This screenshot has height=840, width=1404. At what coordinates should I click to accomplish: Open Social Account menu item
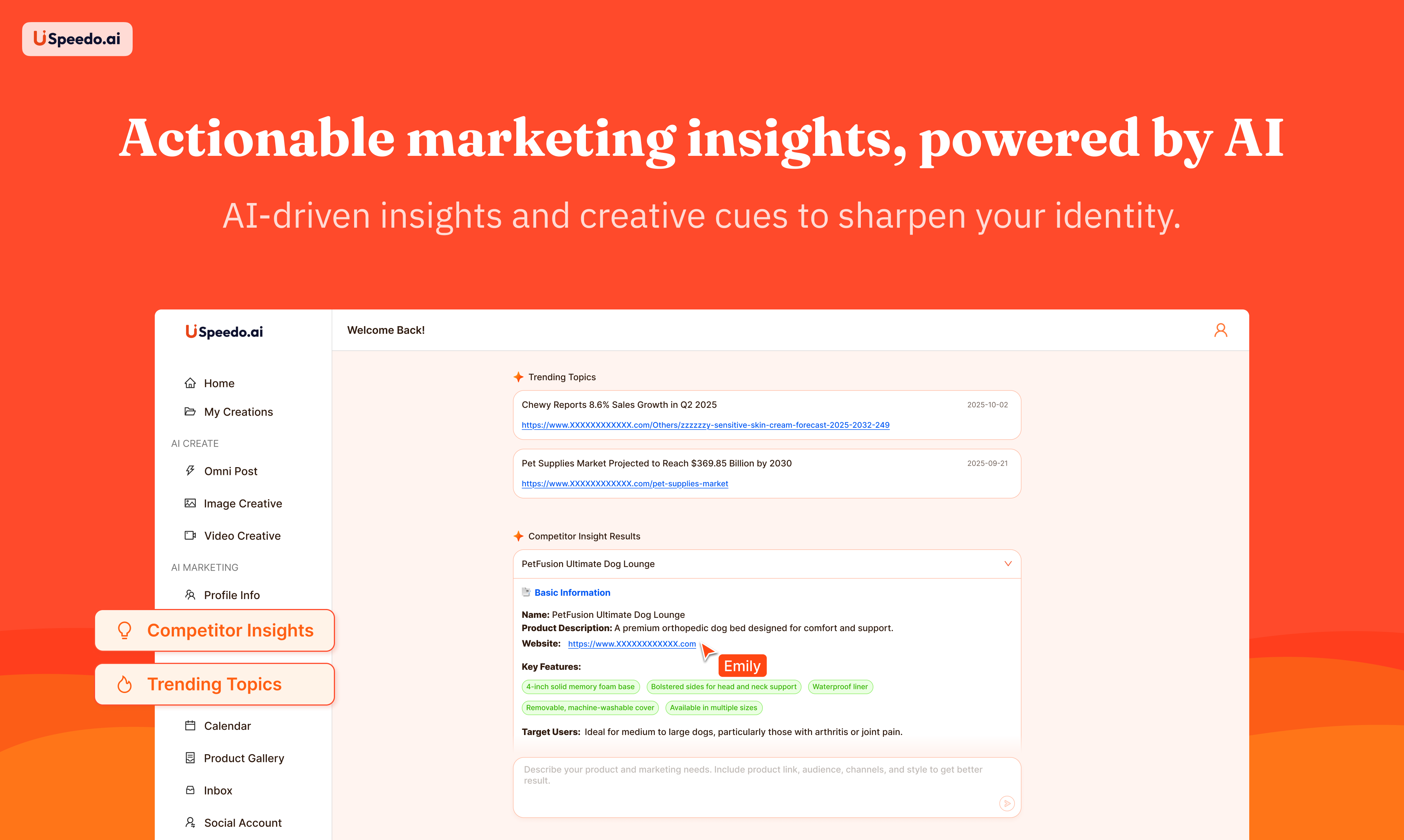tap(242, 822)
